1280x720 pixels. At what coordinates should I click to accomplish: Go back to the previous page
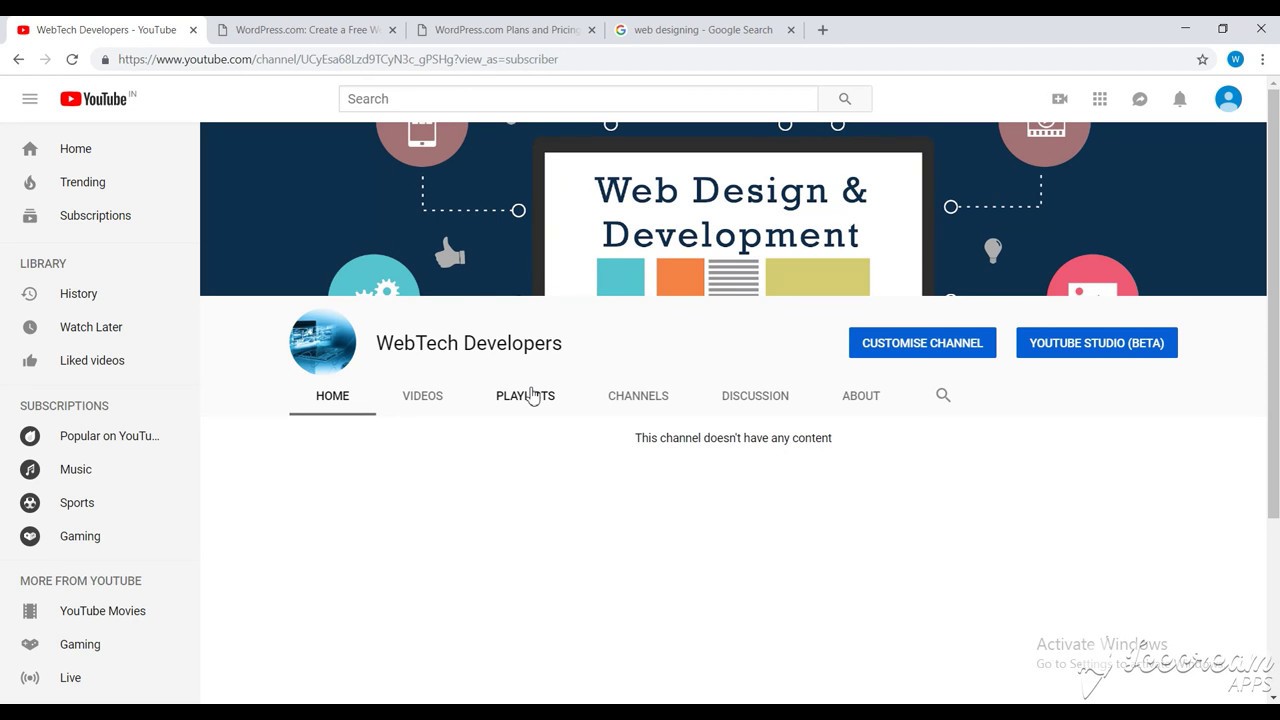pos(19,59)
